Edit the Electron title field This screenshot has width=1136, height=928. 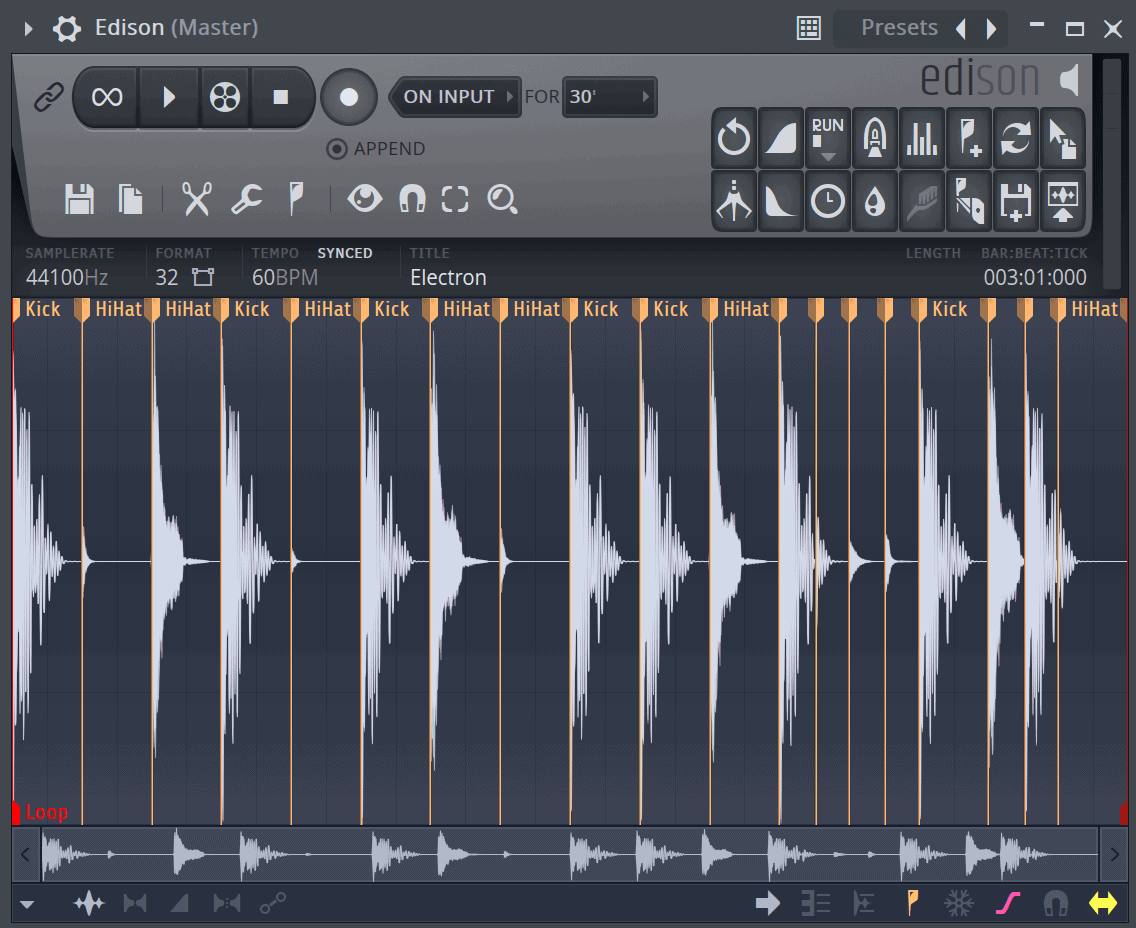(448, 277)
